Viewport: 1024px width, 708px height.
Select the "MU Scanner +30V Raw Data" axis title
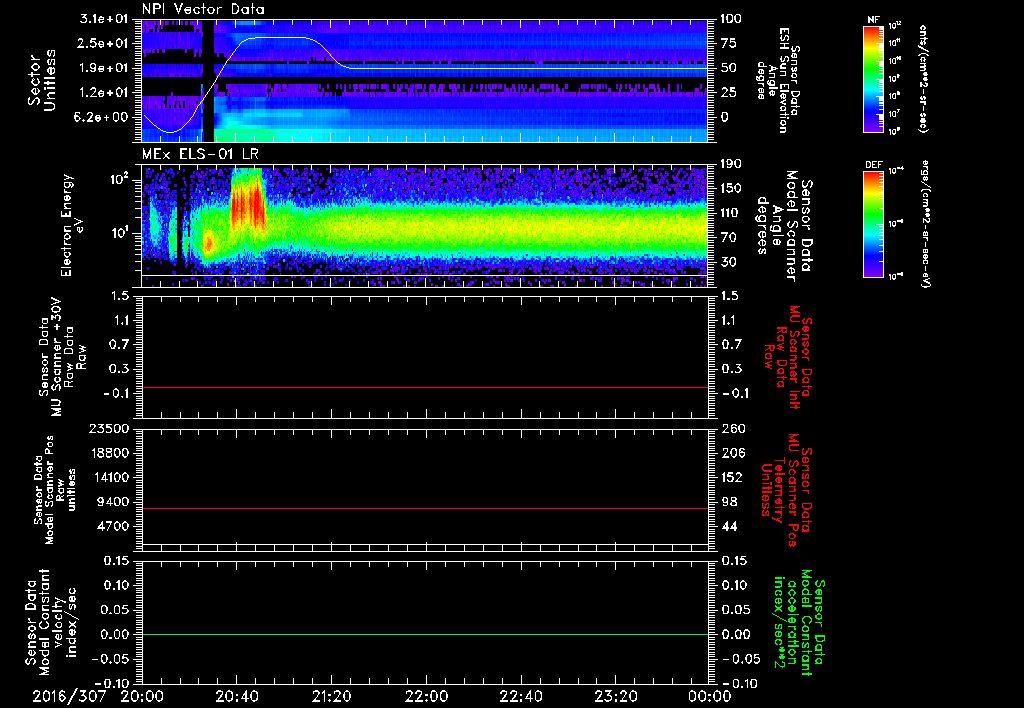pos(62,357)
